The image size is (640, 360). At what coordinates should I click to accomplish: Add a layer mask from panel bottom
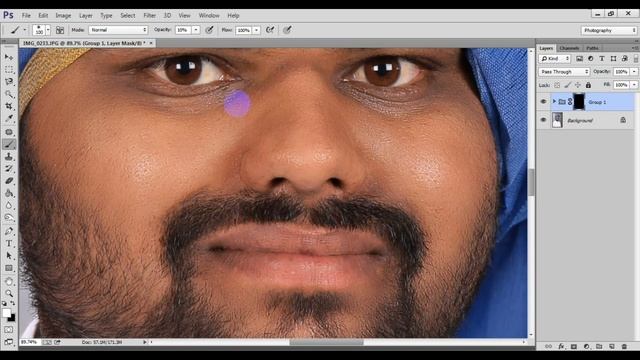tap(574, 346)
